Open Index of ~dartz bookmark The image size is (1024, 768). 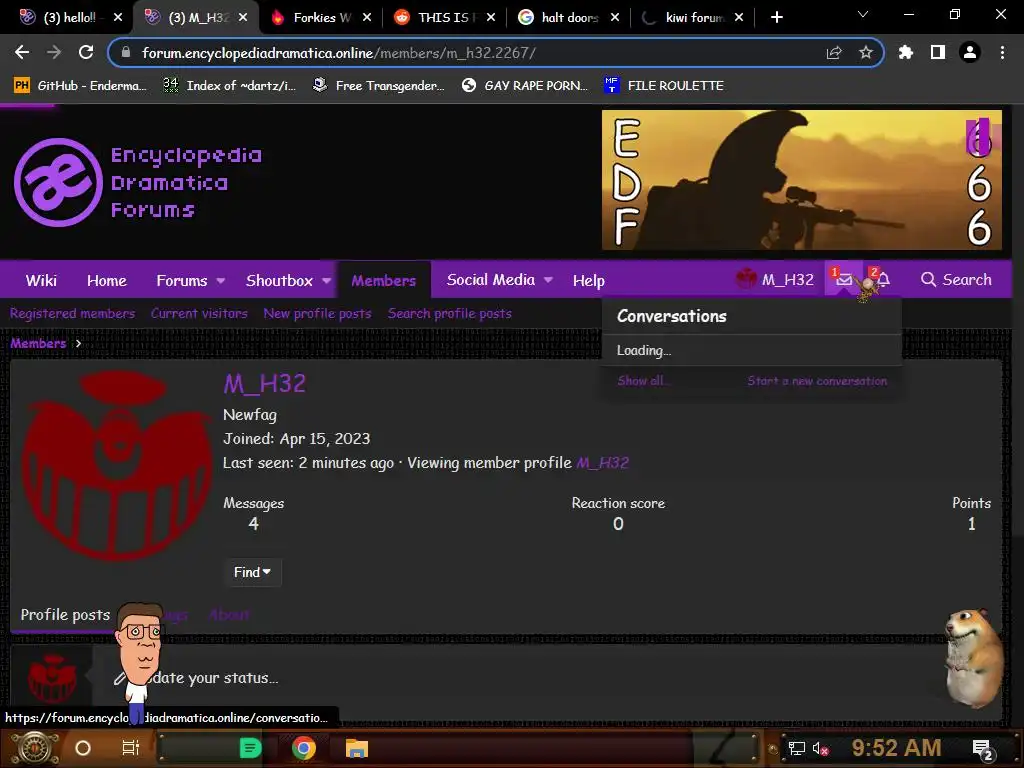tap(229, 85)
